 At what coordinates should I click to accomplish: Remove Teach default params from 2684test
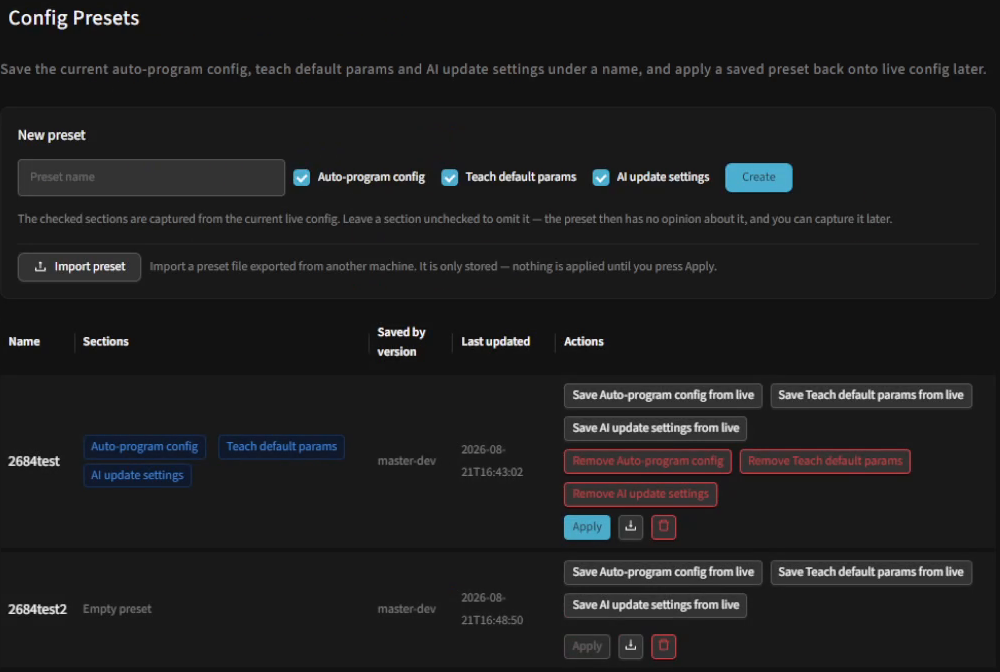825,461
